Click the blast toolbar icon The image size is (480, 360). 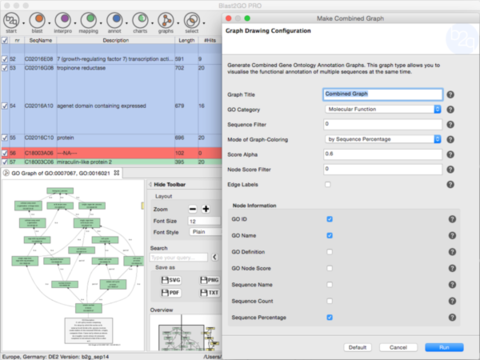click(x=37, y=21)
